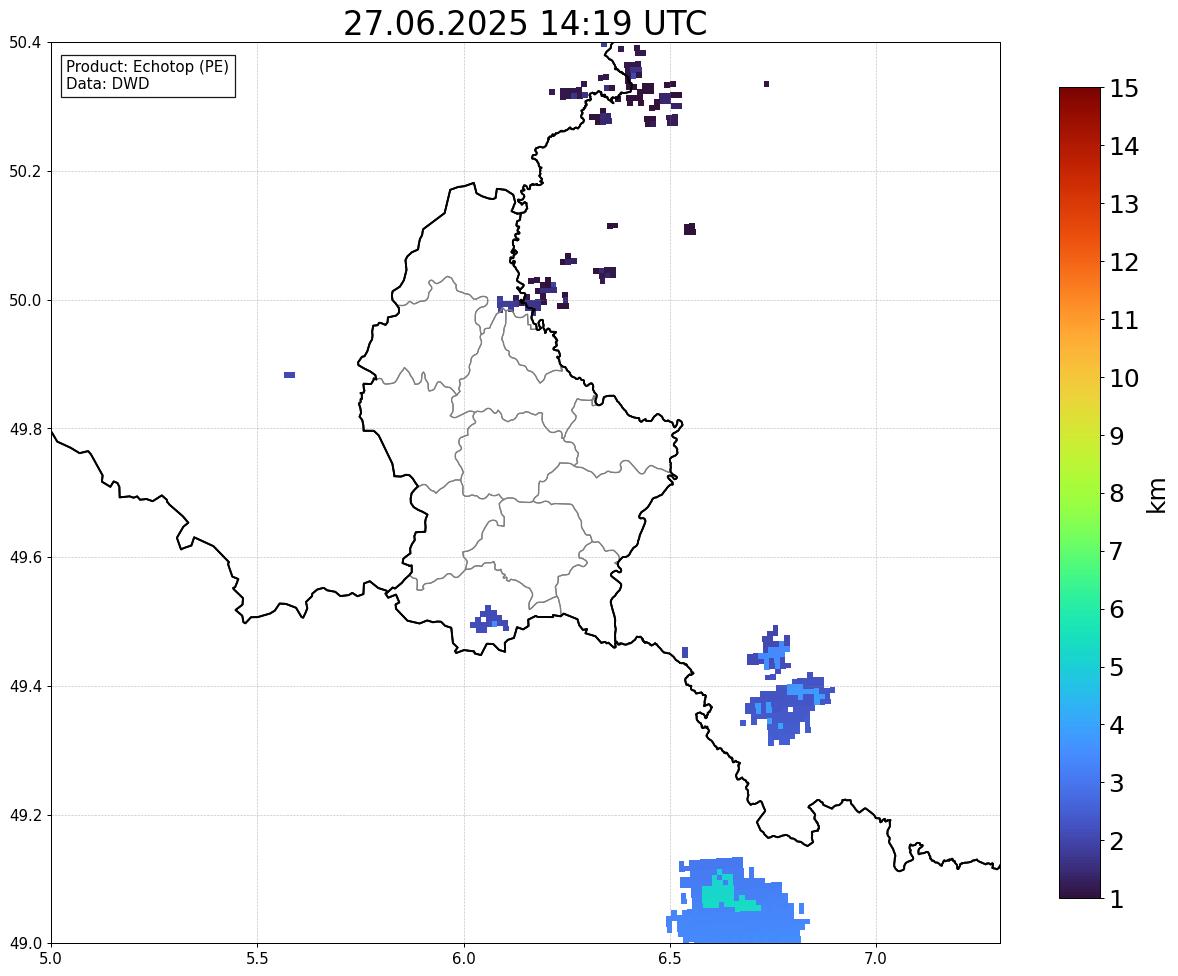The height and width of the screenshot is (976, 1178).
Task: Click the colorbar tick label 1
Action: click(1116, 899)
